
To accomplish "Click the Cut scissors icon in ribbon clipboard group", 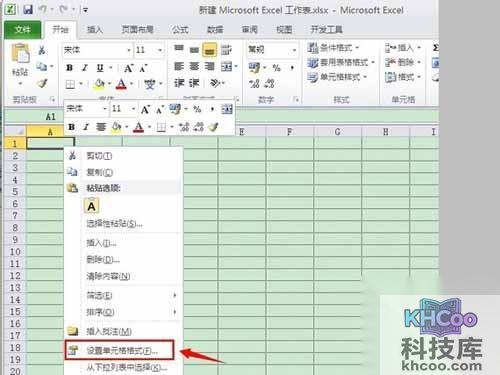I will (x=42, y=50).
